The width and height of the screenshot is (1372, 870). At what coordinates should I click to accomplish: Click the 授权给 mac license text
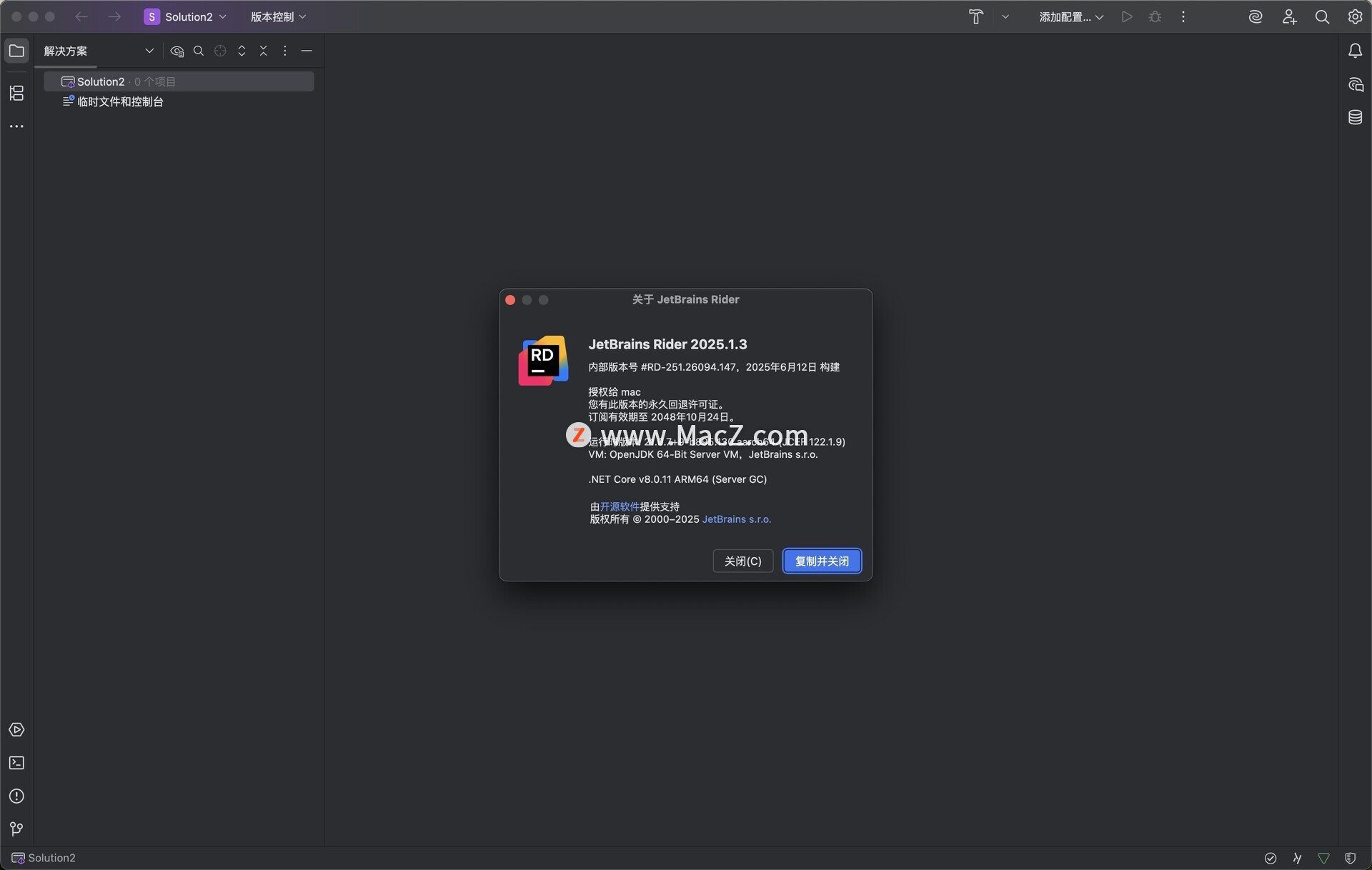click(615, 392)
